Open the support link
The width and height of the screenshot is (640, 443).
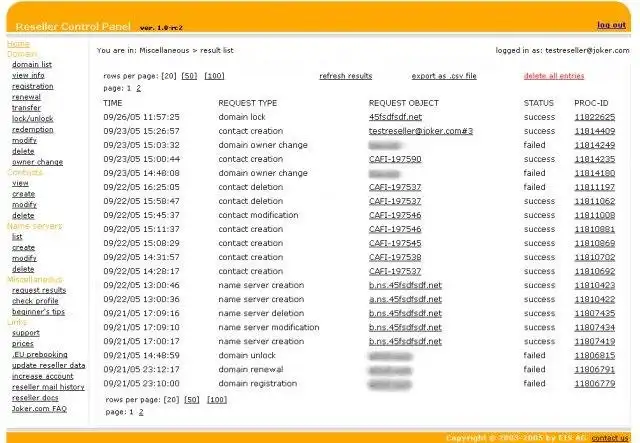[x=26, y=333]
